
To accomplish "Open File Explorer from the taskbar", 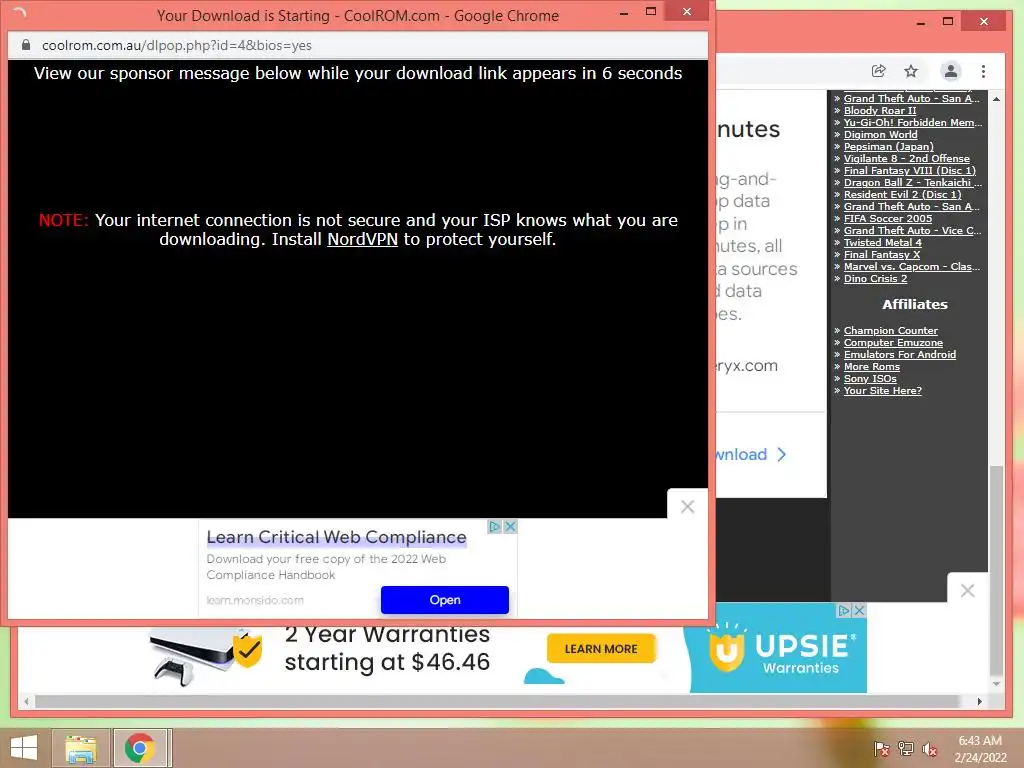I will [x=81, y=748].
